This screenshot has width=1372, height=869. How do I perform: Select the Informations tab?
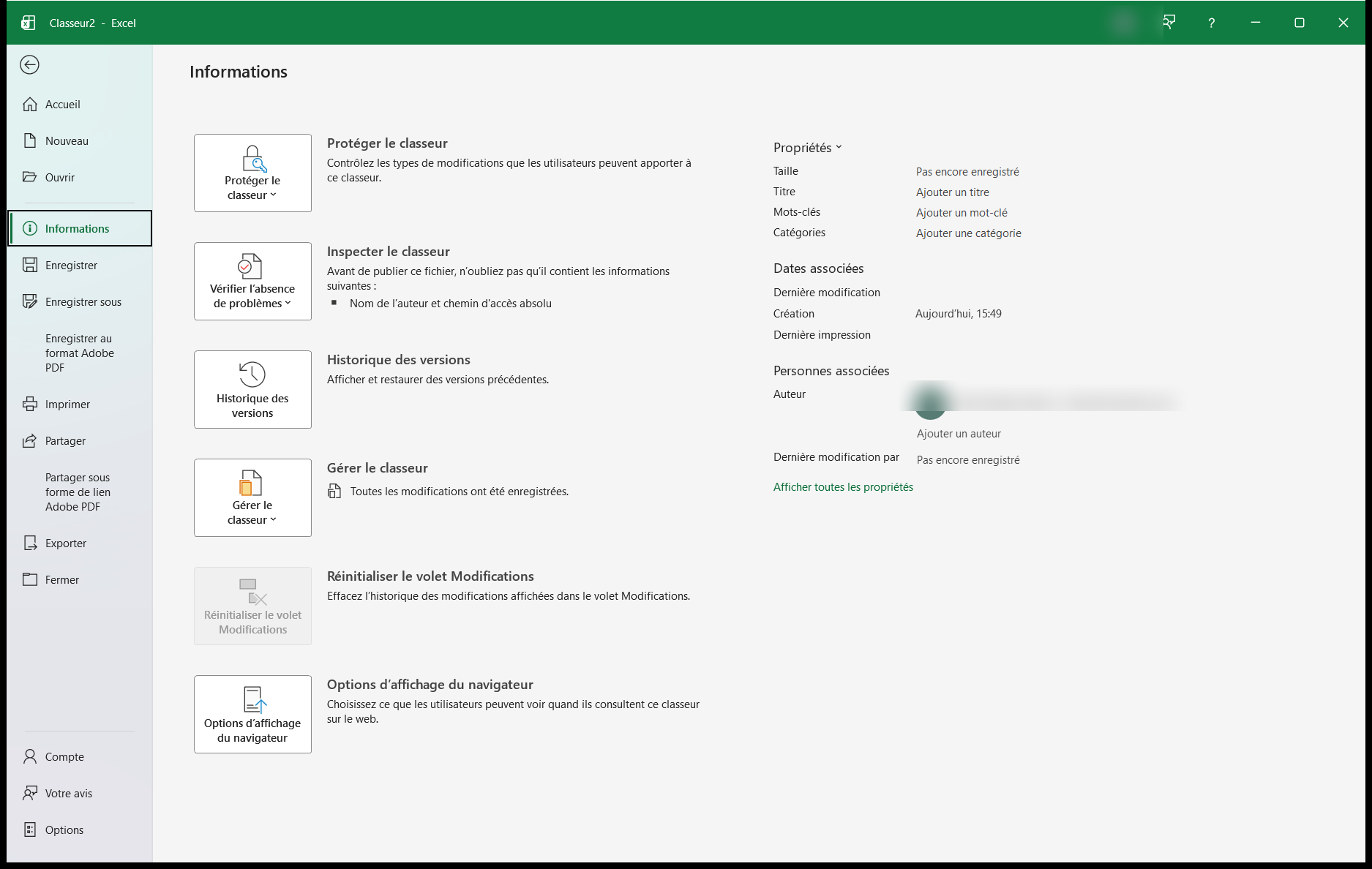point(80,229)
